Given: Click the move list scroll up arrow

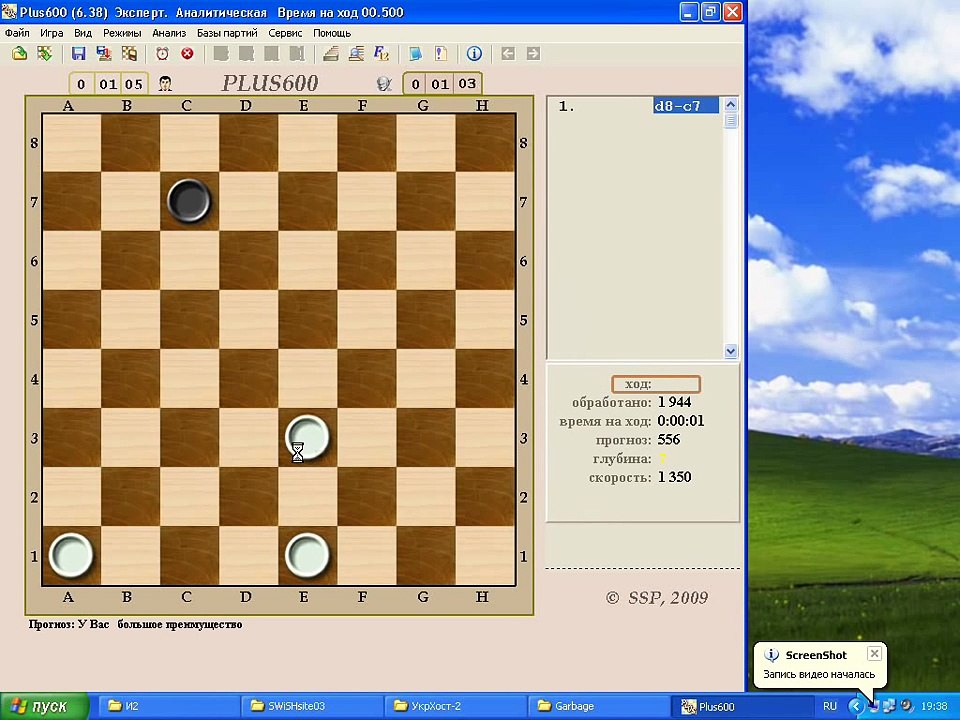Looking at the screenshot, I should 731,105.
